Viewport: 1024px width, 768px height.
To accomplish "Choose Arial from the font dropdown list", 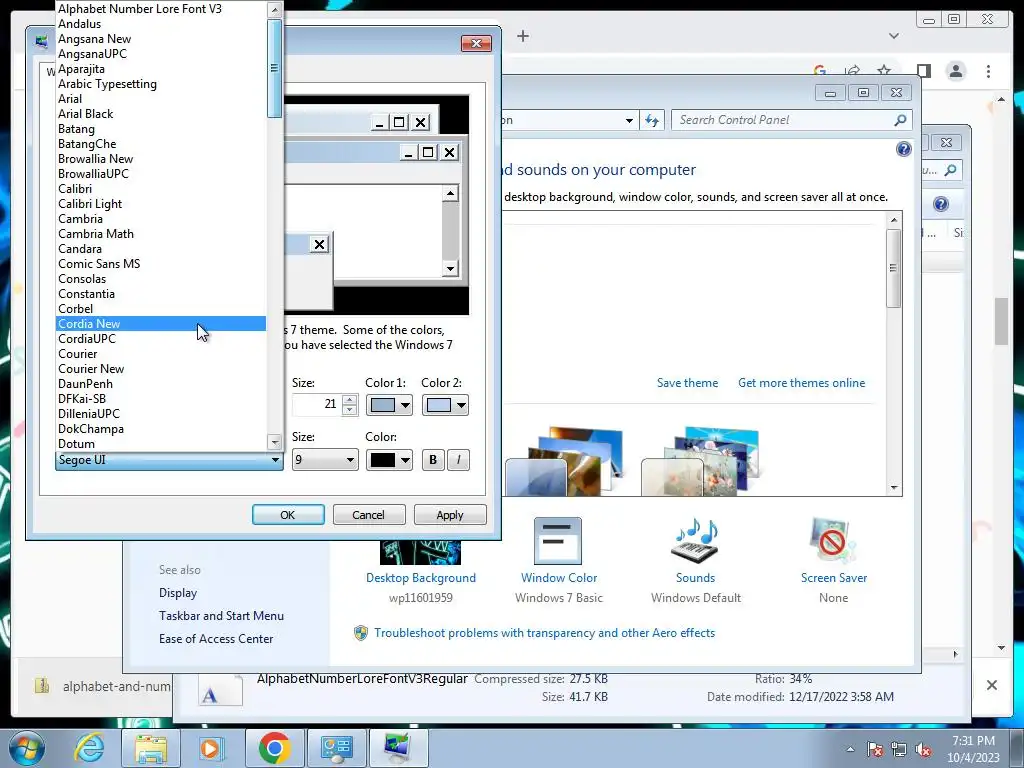I will click(x=161, y=99).
